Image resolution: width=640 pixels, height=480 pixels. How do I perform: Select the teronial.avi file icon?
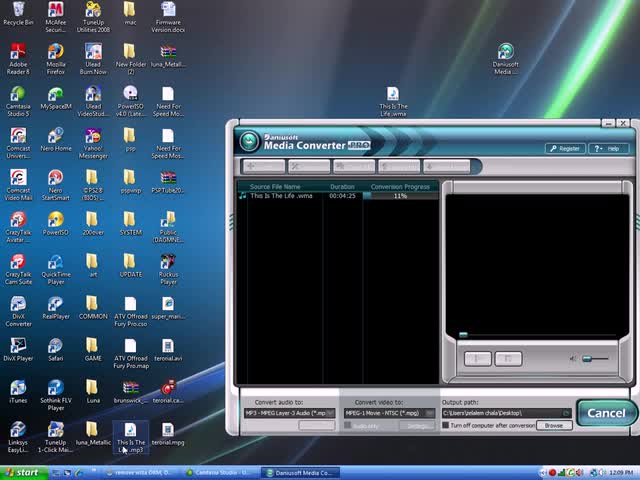168,350
